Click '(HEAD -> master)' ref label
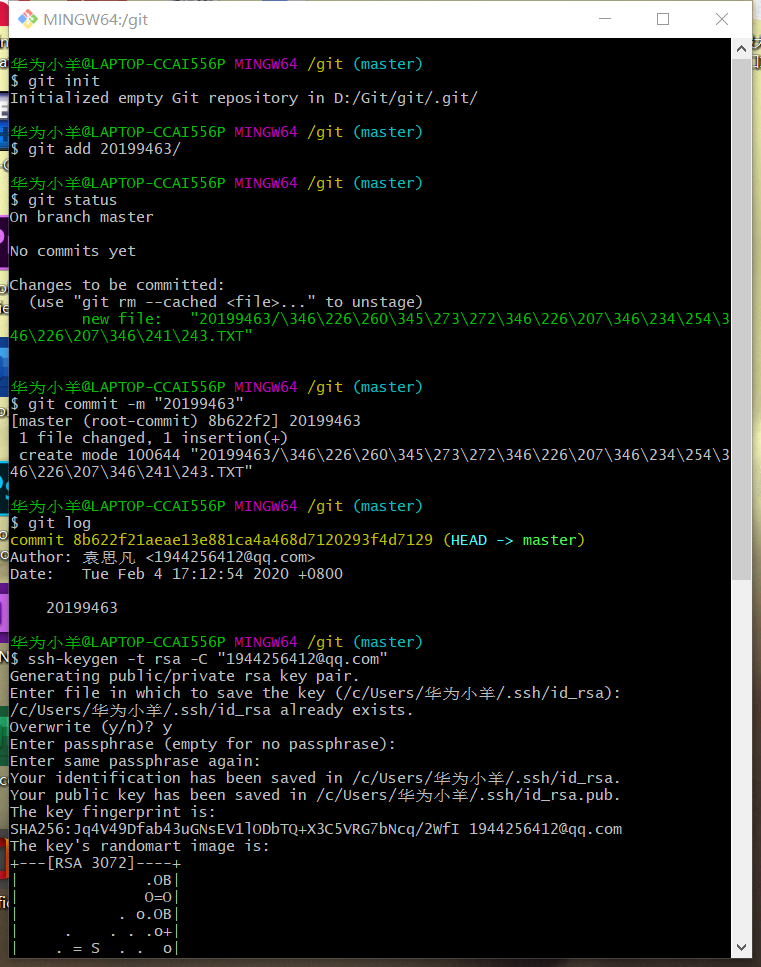The image size is (761, 967). click(x=514, y=540)
